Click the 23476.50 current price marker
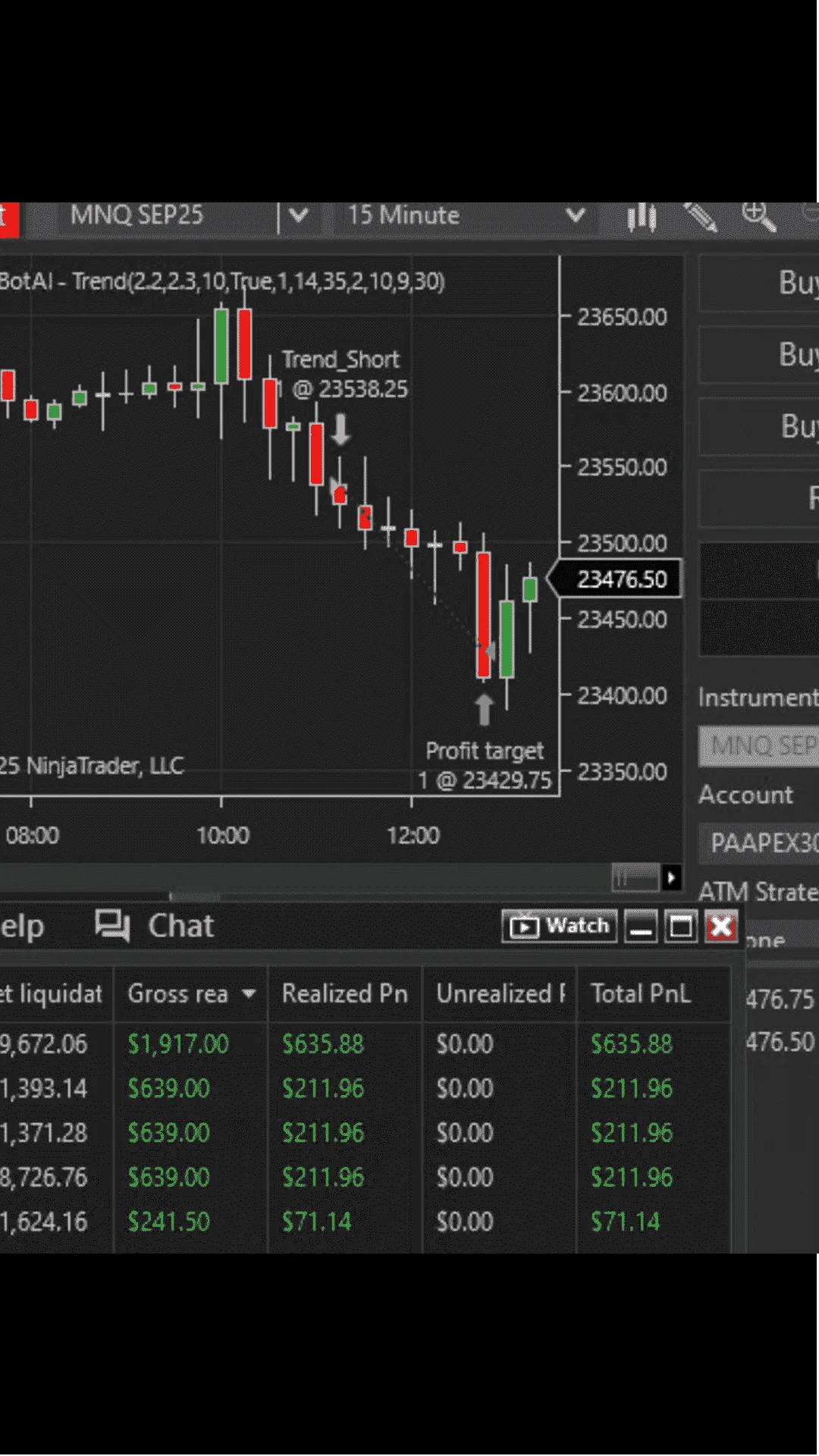Screen dimensions: 819x1456 [615, 579]
